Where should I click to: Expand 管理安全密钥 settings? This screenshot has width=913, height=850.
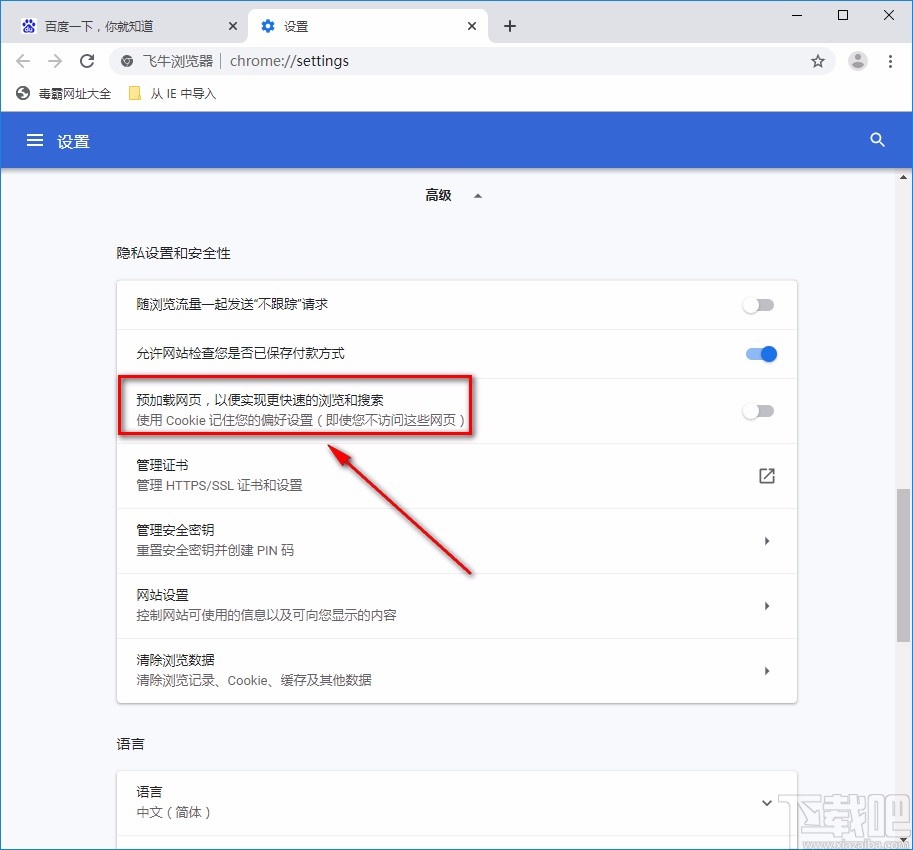[766, 540]
